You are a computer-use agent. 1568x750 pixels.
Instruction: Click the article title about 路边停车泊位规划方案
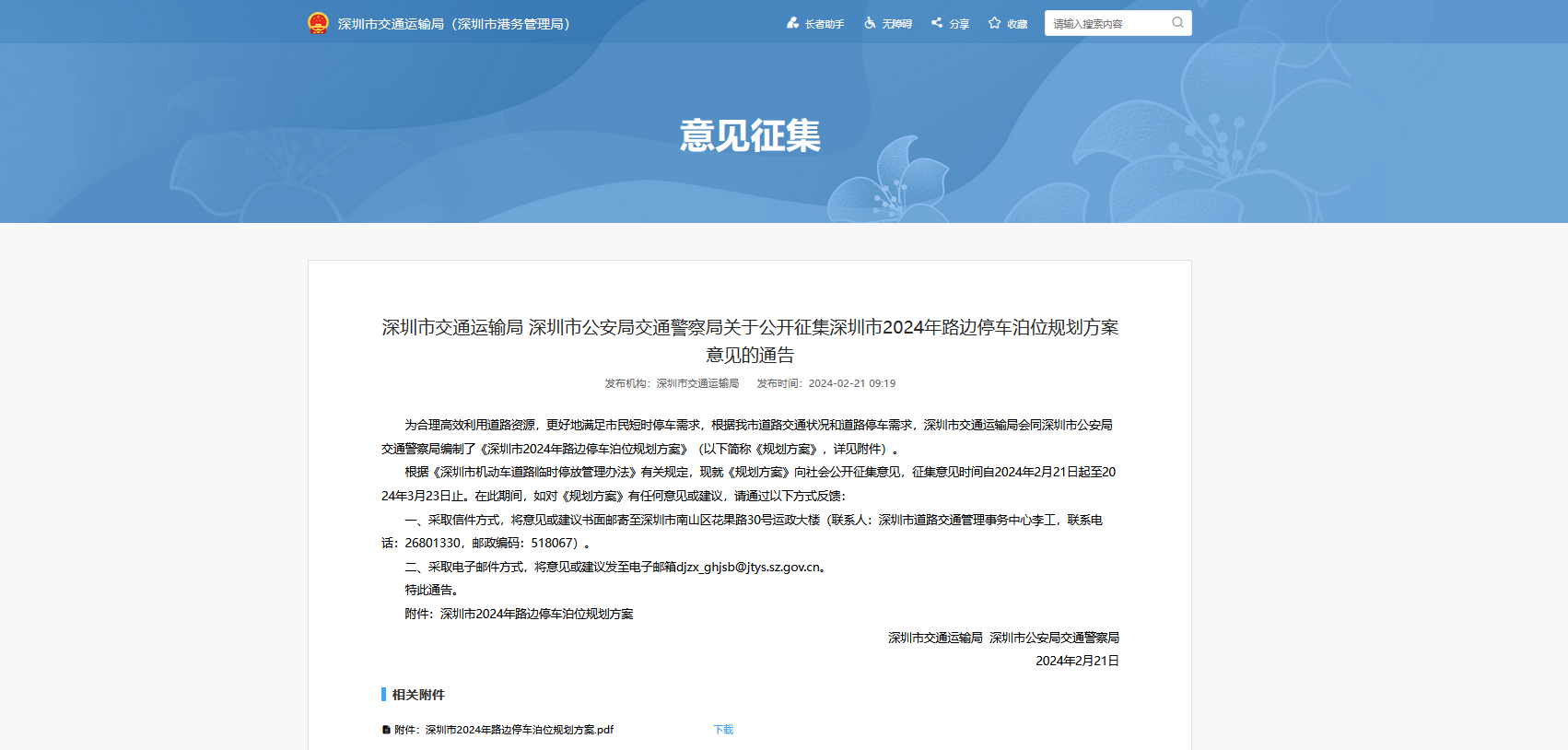[750, 341]
